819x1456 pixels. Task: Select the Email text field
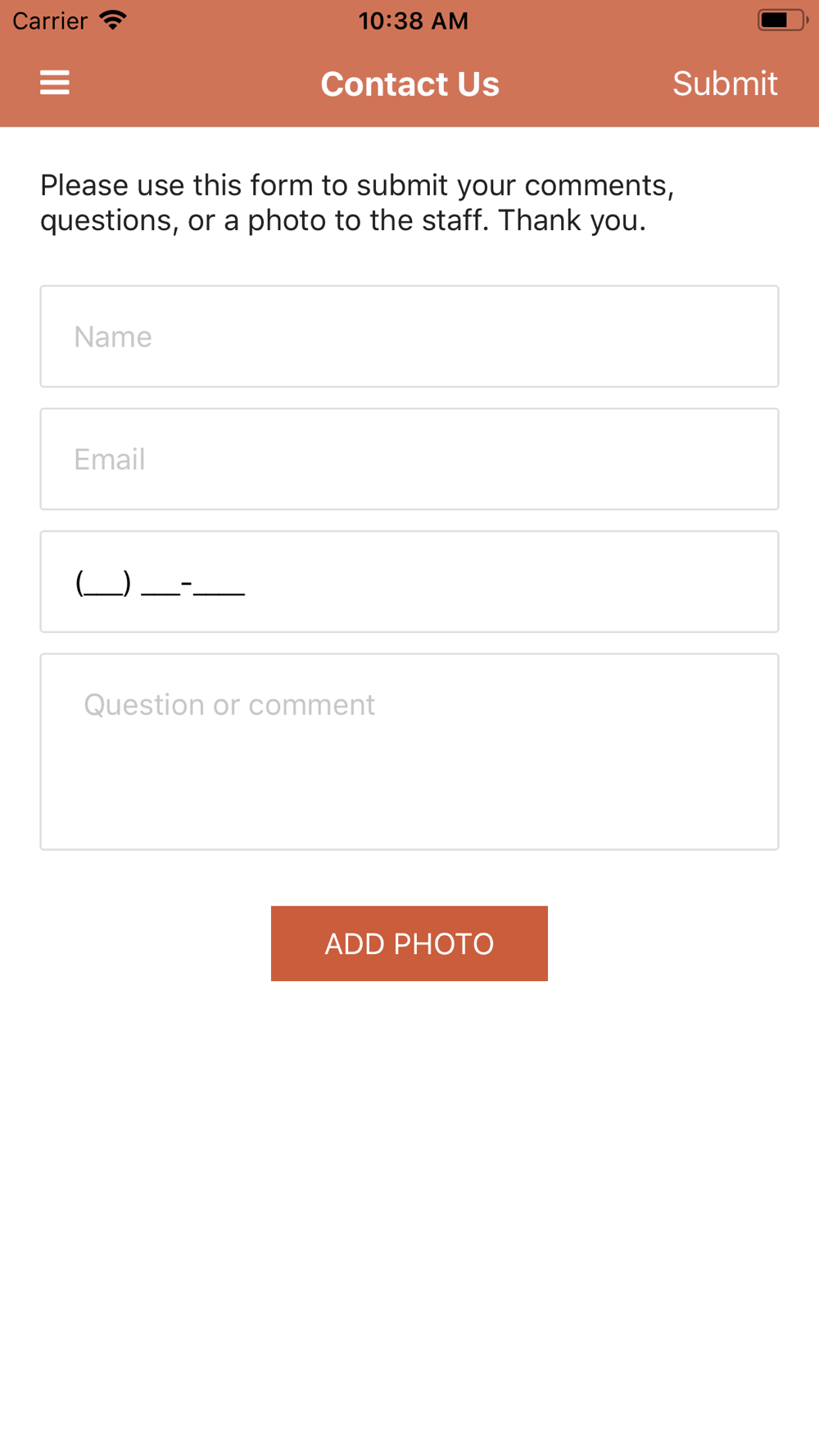coord(409,459)
